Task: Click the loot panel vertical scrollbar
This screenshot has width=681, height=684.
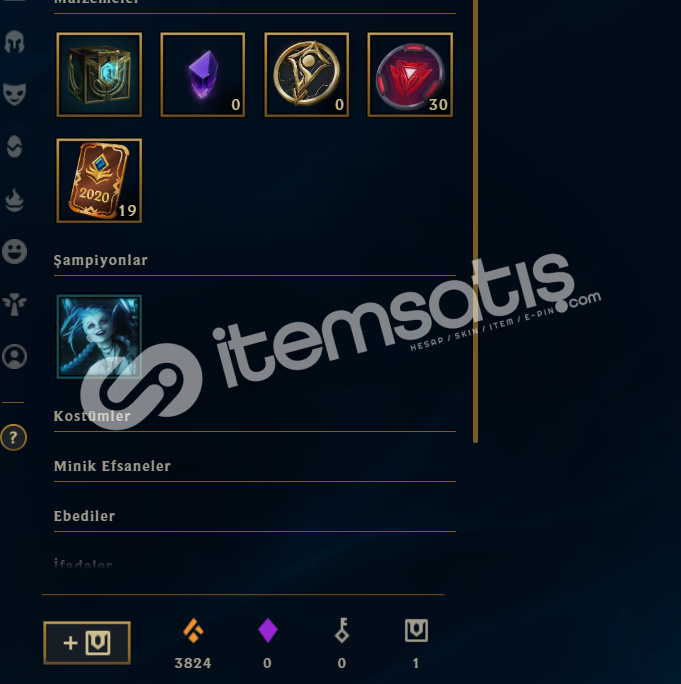Action: pyautogui.click(x=476, y=221)
